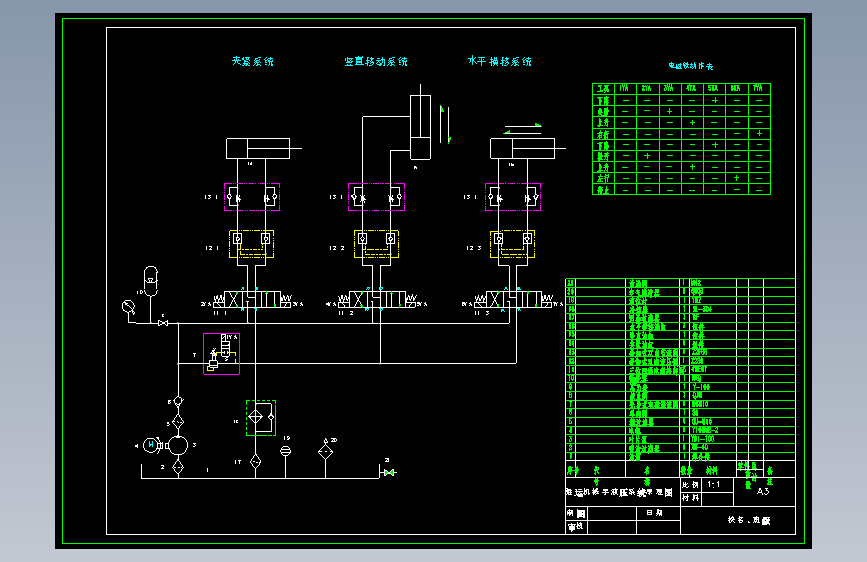Click the Y-100 entry in parts list
The image size is (867, 562).
click(x=700, y=387)
